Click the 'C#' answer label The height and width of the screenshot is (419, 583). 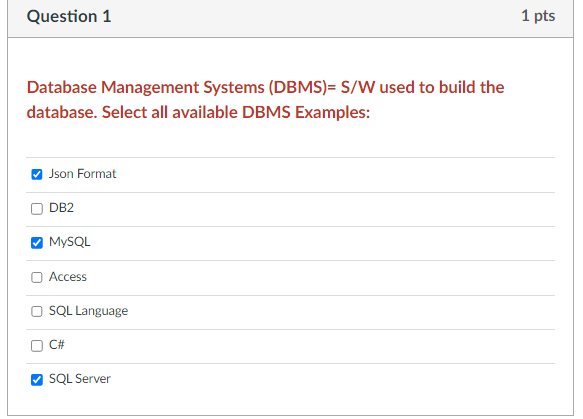(x=57, y=345)
